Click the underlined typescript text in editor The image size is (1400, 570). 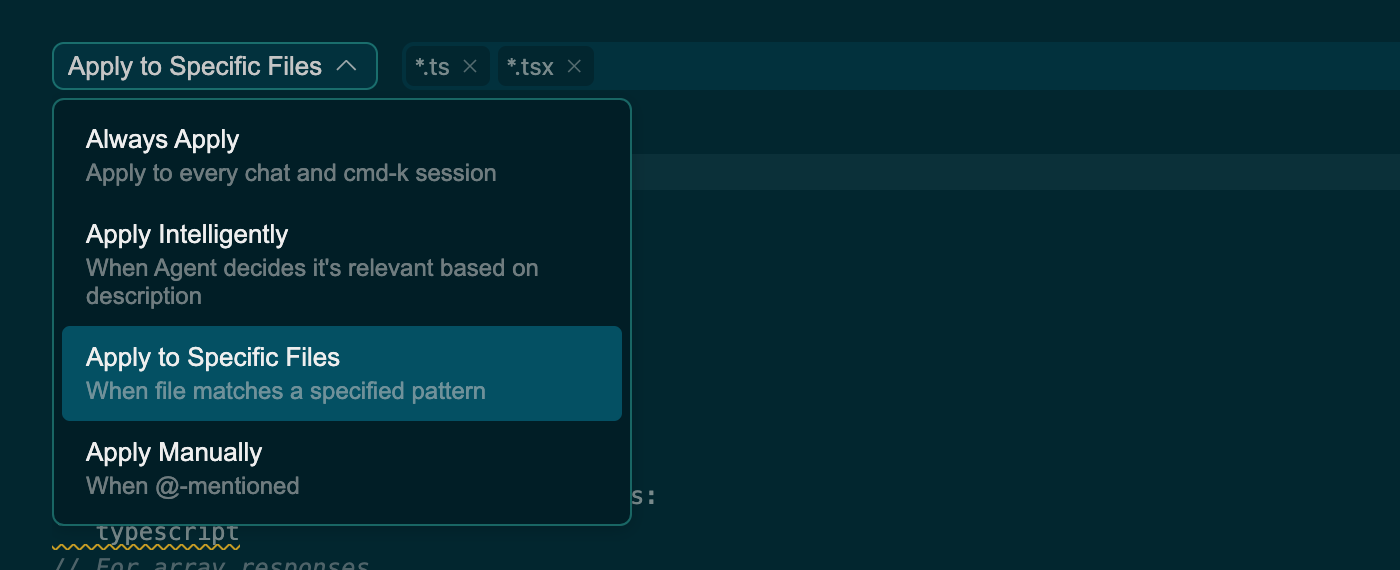168,534
